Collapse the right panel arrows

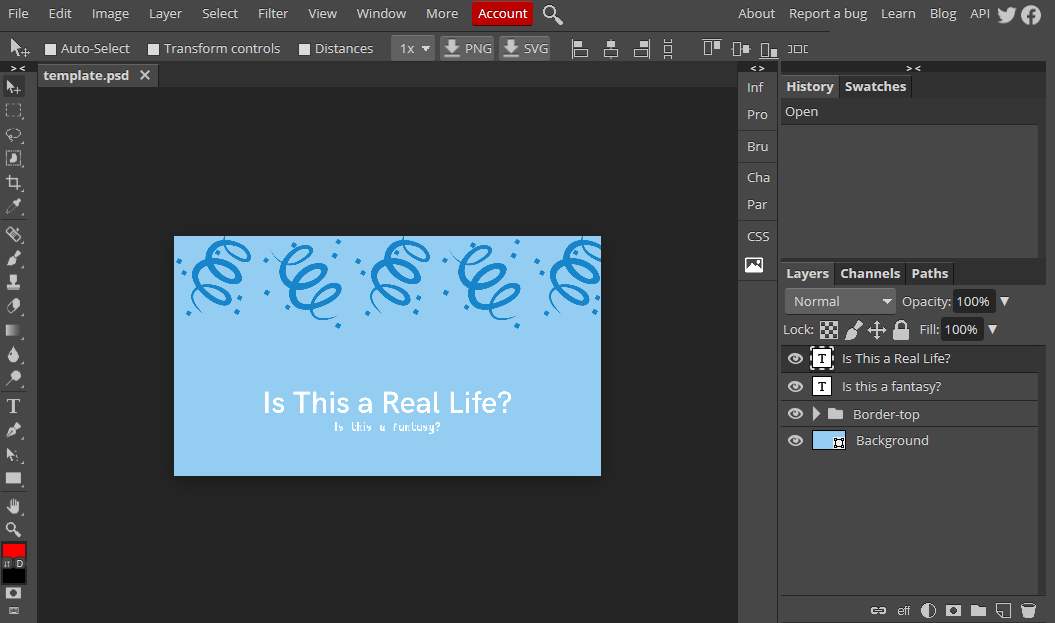913,69
